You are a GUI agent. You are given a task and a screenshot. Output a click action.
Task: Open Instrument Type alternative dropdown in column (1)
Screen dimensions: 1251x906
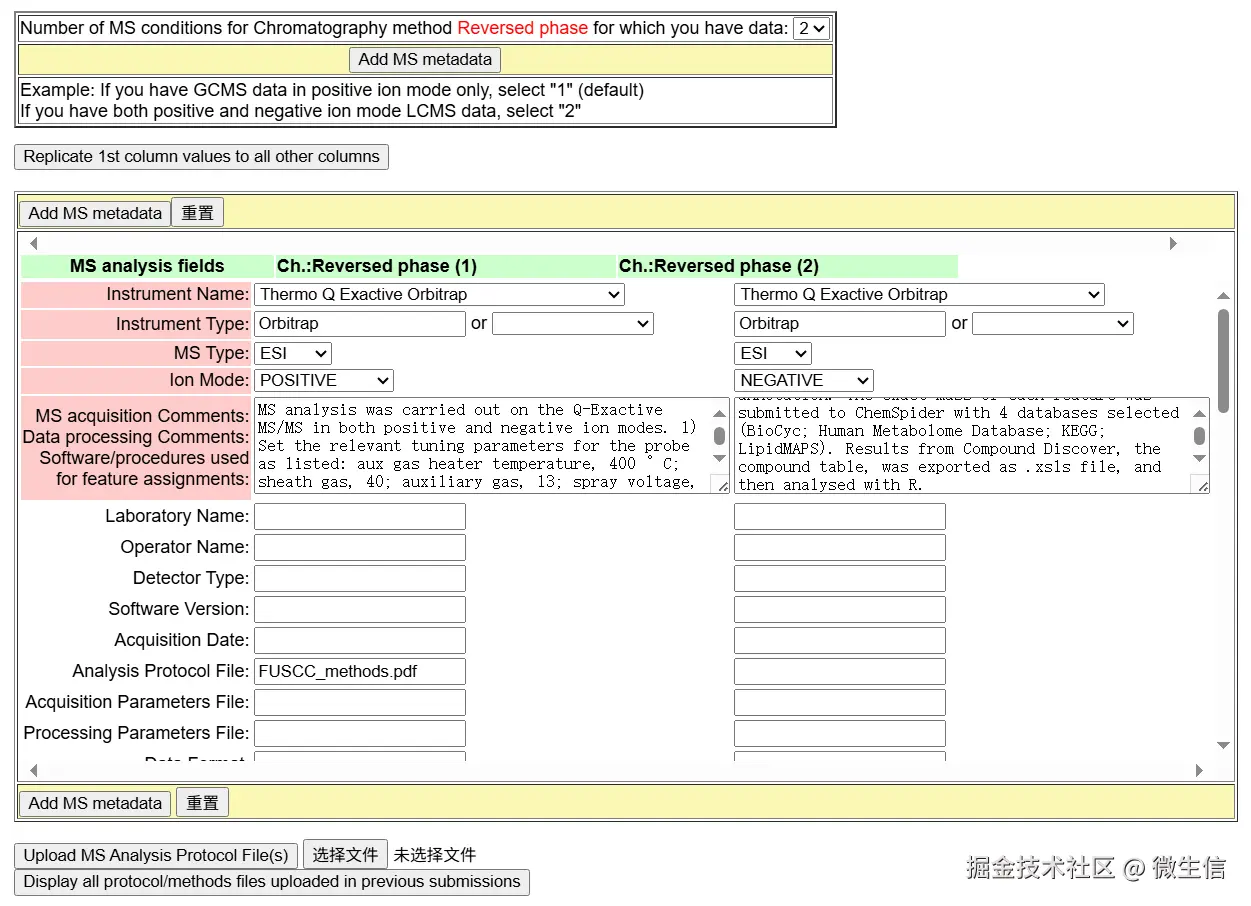[573, 324]
